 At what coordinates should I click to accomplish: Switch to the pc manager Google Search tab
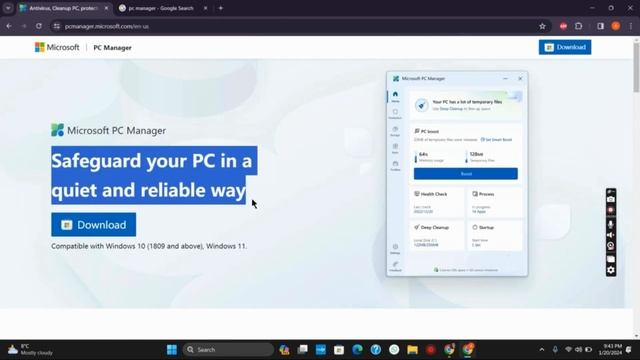point(161,8)
